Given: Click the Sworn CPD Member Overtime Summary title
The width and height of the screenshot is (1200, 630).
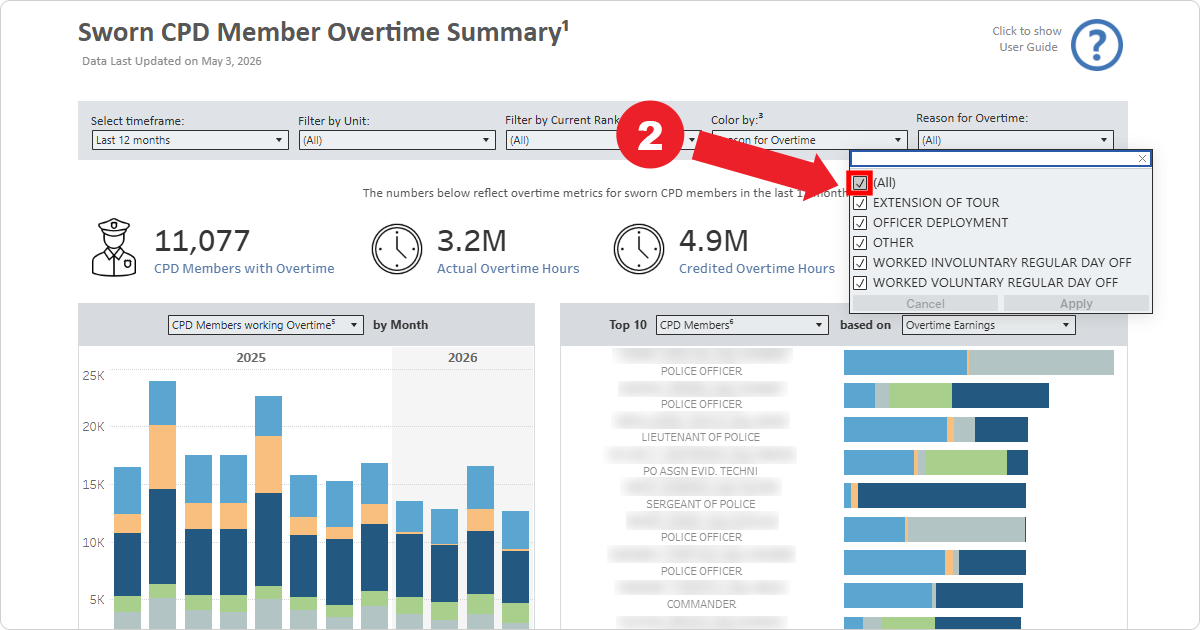Looking at the screenshot, I should coord(324,32).
